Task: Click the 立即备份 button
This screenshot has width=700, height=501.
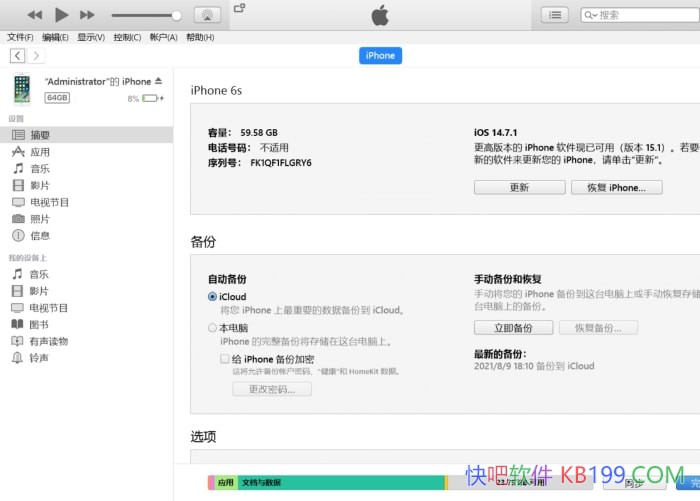Action: pyautogui.click(x=513, y=328)
